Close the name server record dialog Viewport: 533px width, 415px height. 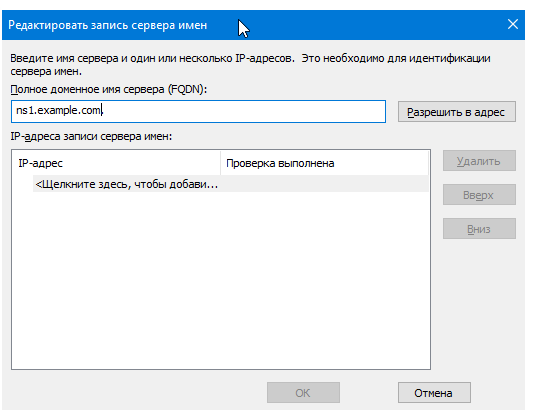(x=513, y=24)
